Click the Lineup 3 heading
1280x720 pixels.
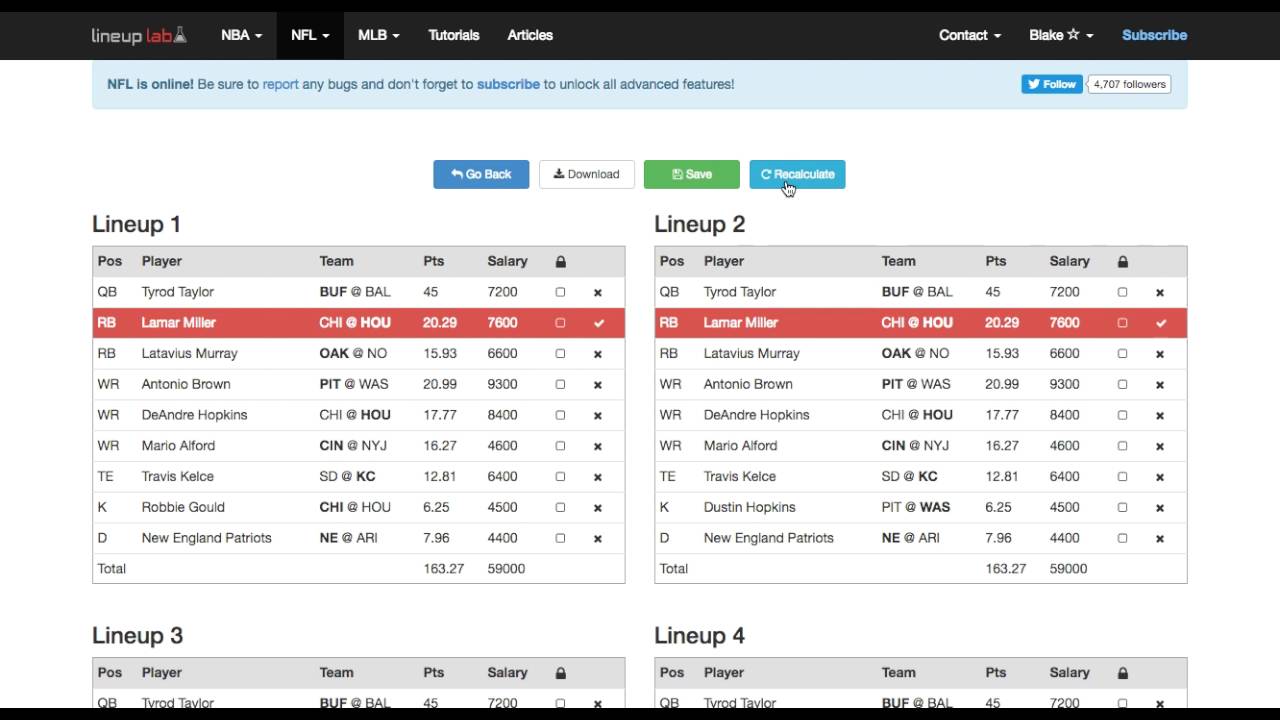(x=137, y=636)
